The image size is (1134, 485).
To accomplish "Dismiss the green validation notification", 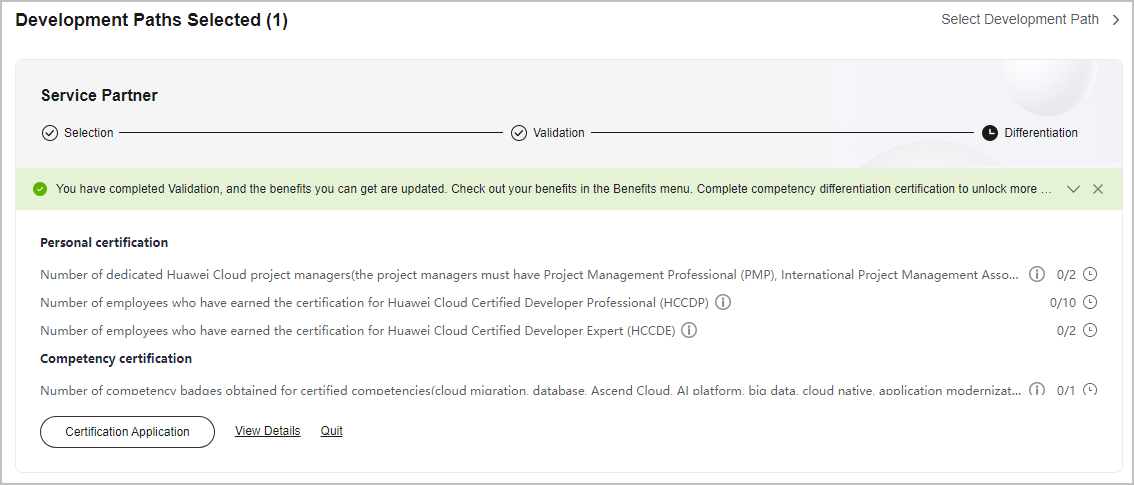I will click(x=1098, y=189).
